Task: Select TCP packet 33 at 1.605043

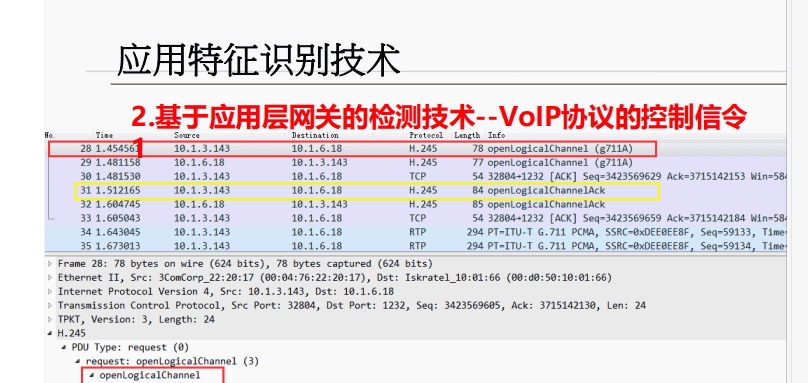Action: pos(415,218)
